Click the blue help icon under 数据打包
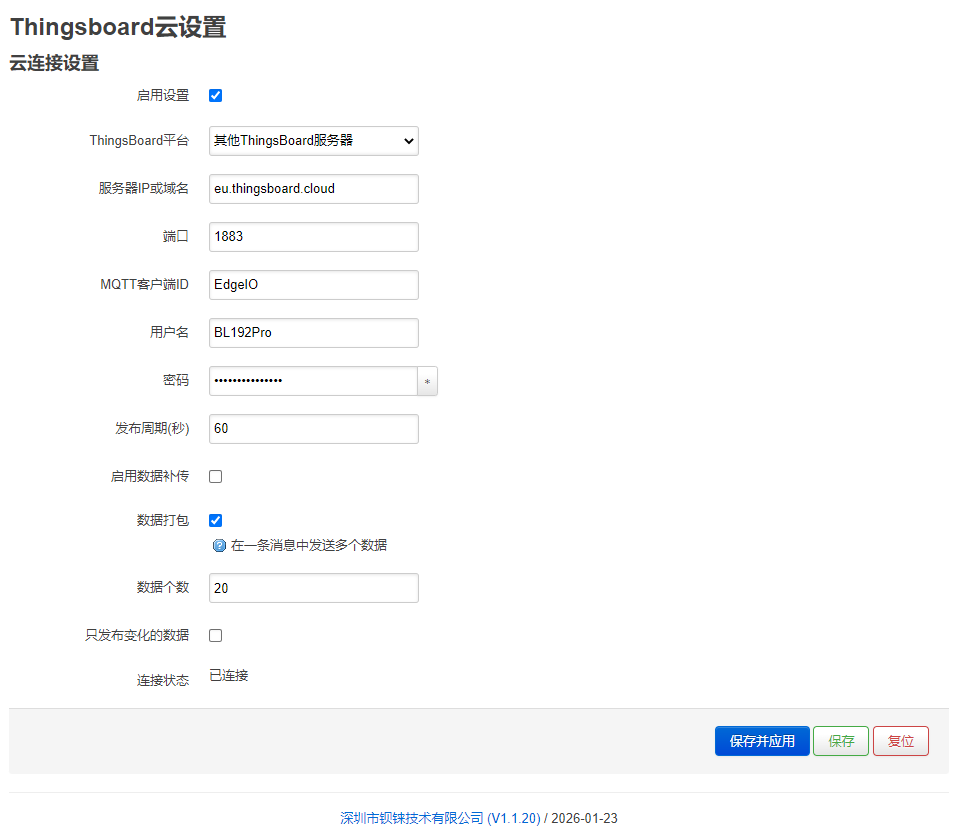This screenshot has width=954, height=832. 219,545
